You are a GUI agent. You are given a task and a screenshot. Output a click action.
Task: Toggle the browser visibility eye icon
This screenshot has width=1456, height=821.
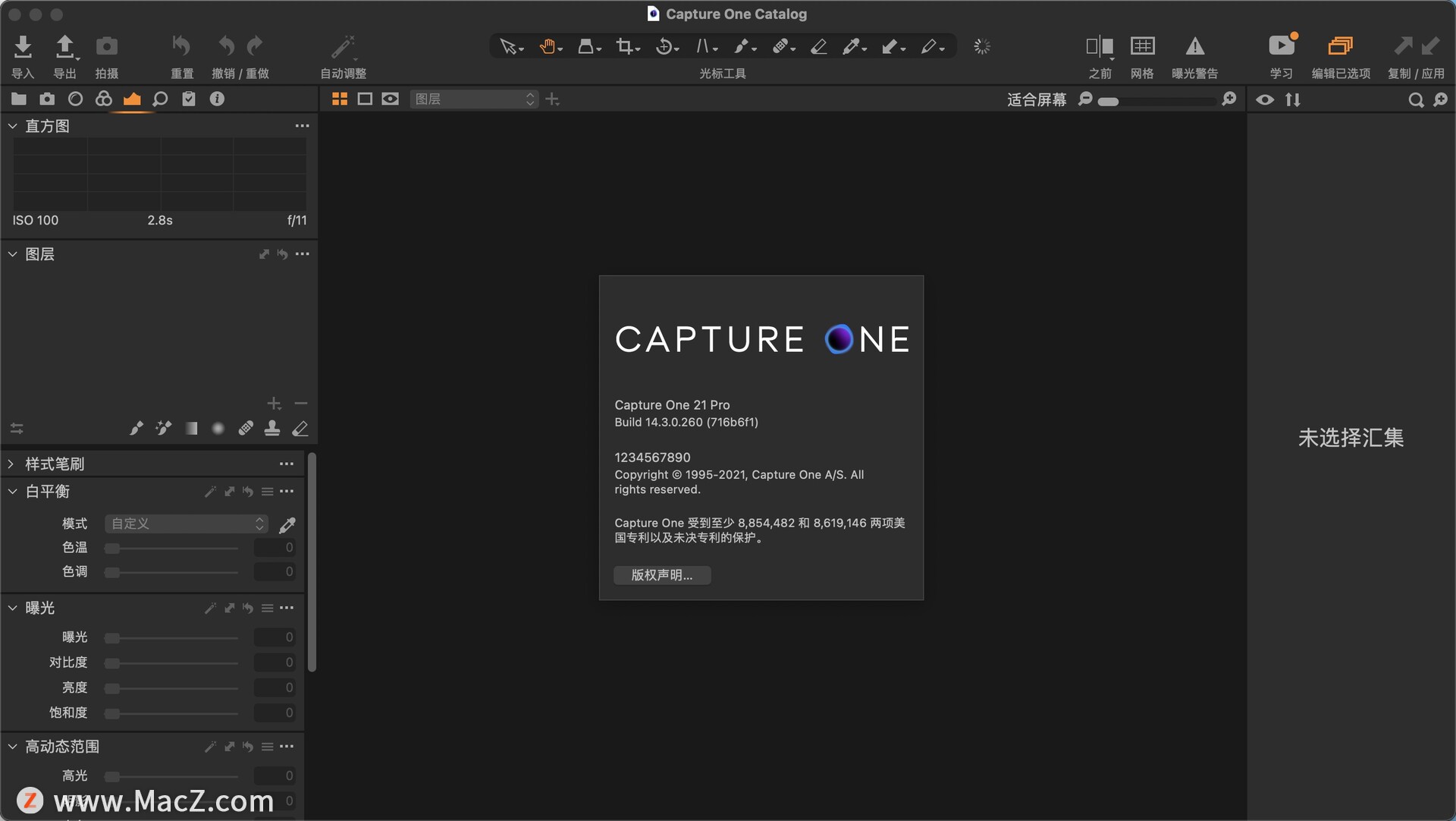1265,99
